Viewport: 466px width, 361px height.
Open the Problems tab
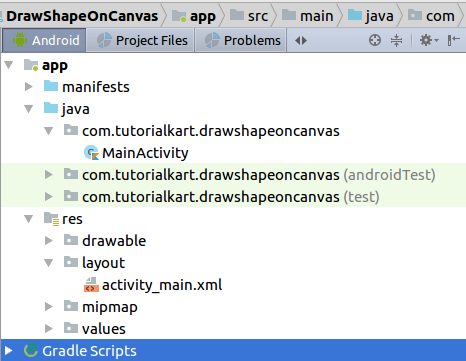[x=241, y=40]
